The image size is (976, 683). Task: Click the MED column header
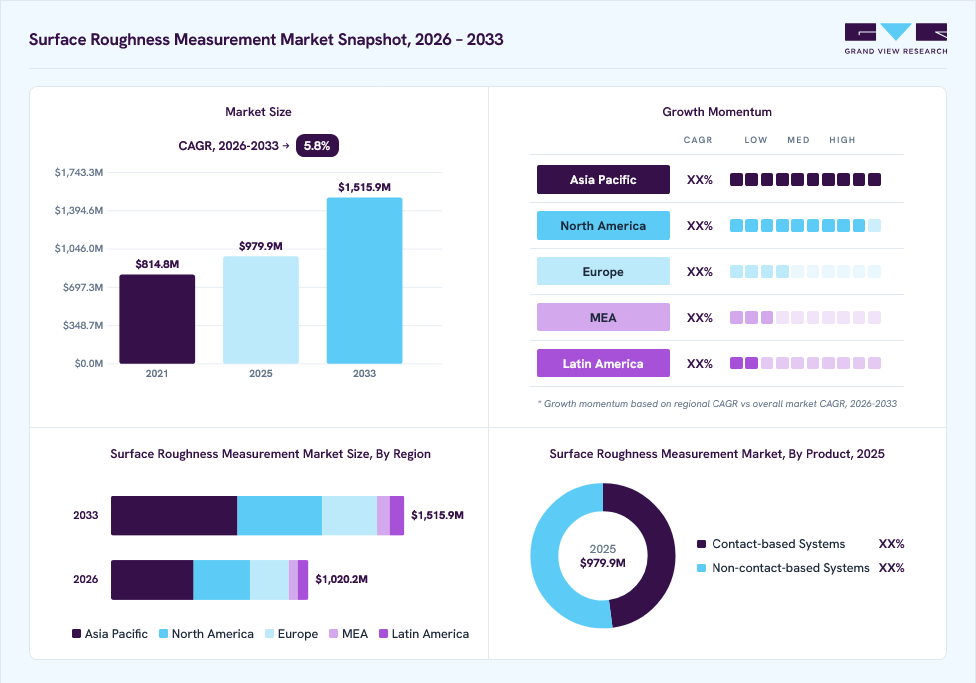point(798,140)
